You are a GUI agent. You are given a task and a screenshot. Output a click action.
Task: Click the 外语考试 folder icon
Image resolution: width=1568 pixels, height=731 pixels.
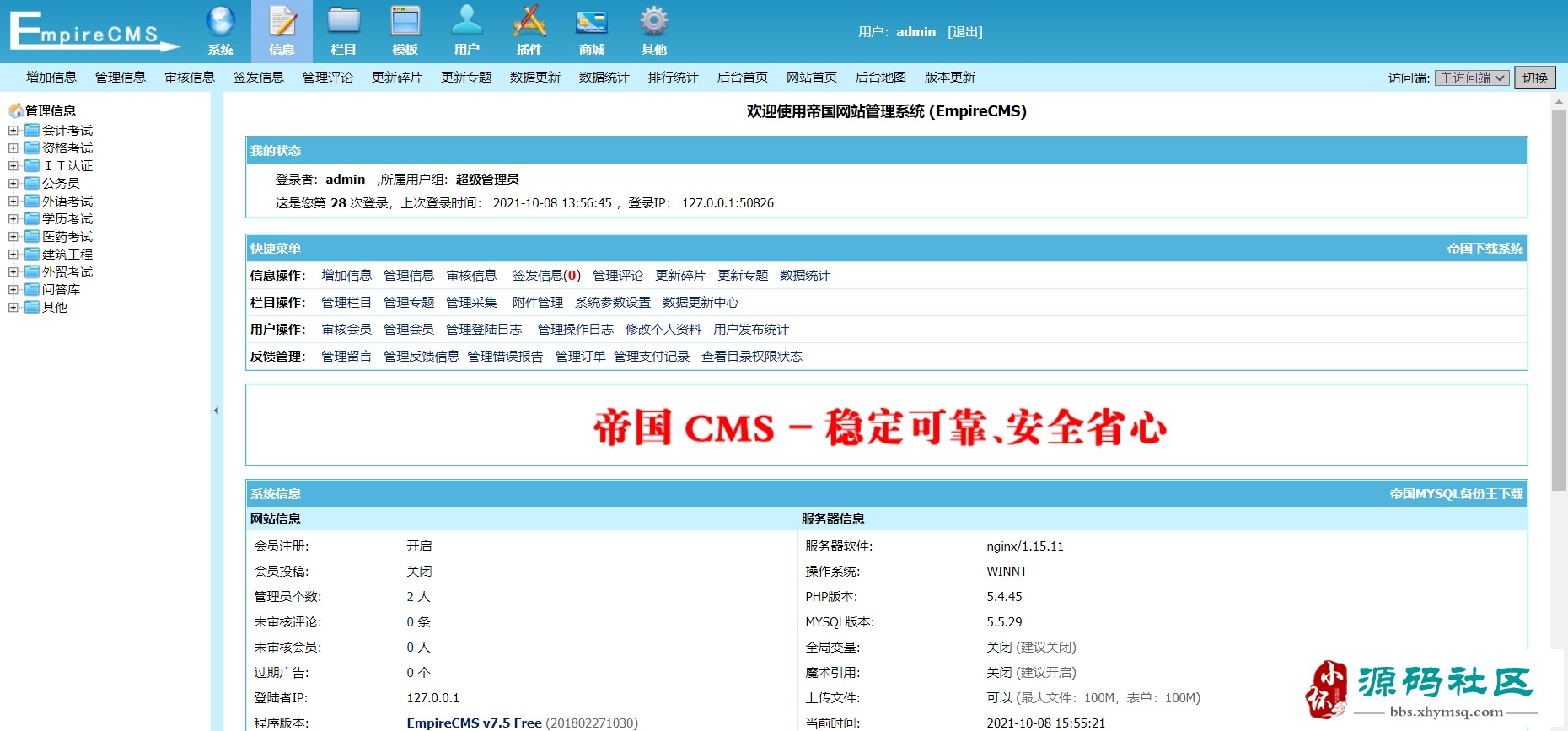[x=32, y=201]
